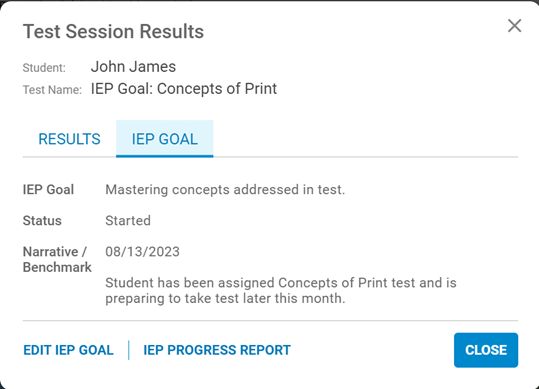The height and width of the screenshot is (389, 539).
Task: Click test name IEP Goal: Concepts of Print
Action: 184,89
